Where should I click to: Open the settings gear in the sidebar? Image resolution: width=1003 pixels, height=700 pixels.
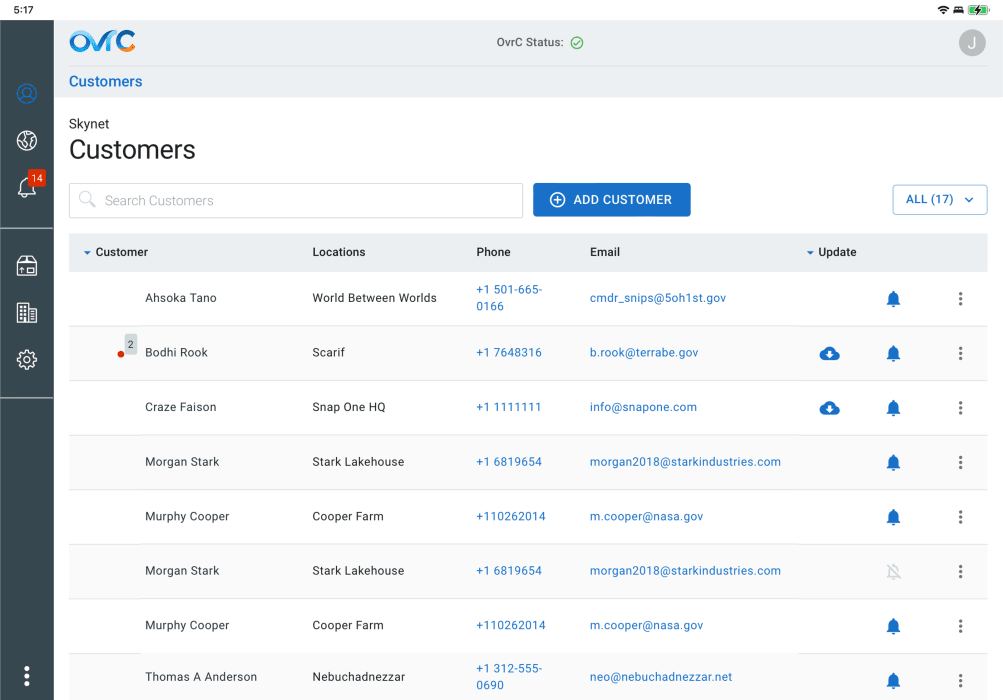click(27, 360)
